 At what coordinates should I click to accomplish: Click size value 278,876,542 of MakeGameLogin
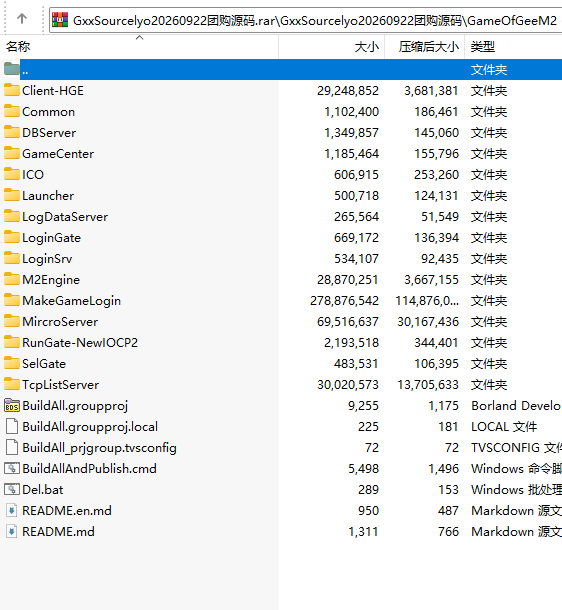tap(344, 301)
